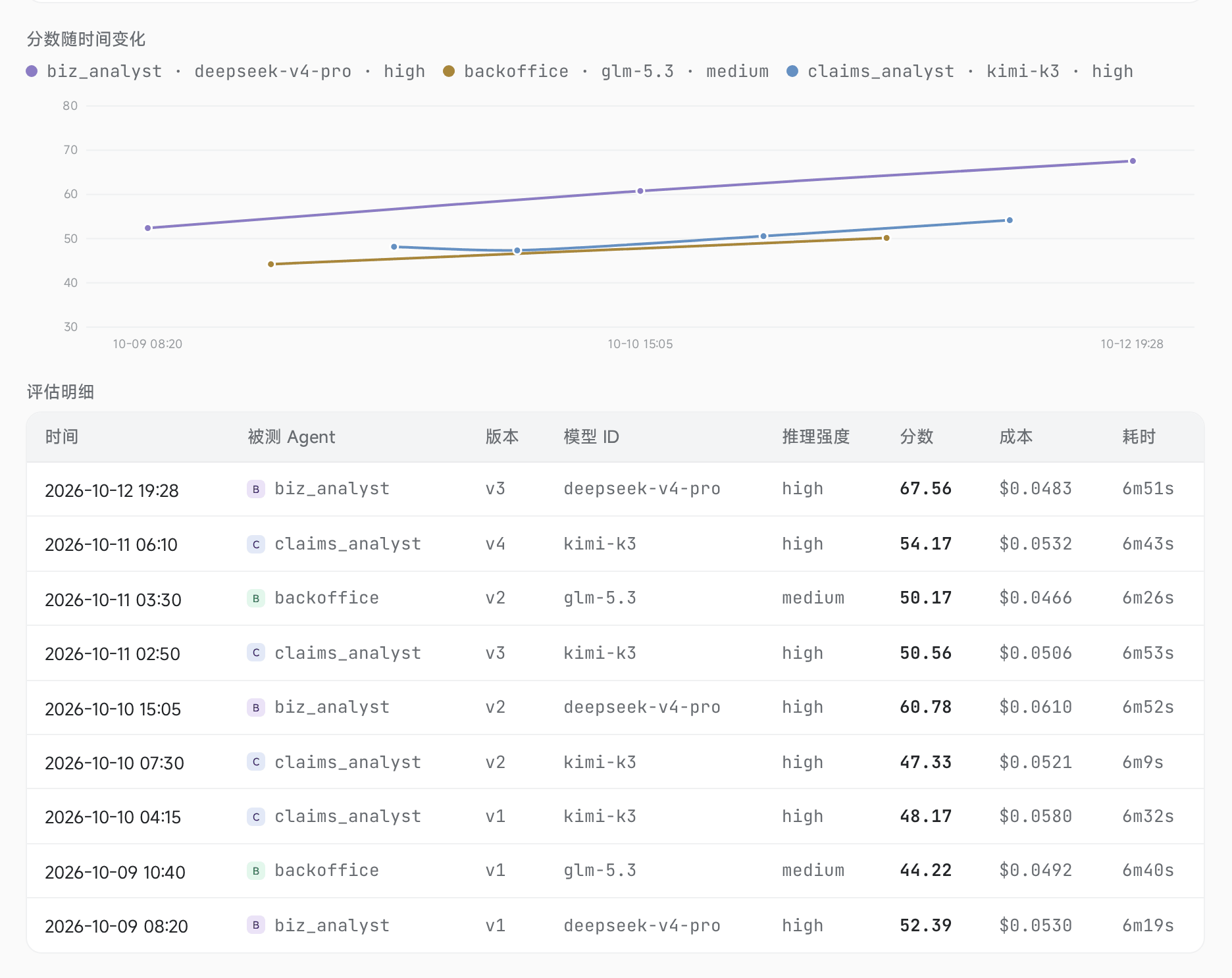The image size is (1232, 978).
Task: Click the duration 6m43s
Action: click(x=1148, y=544)
